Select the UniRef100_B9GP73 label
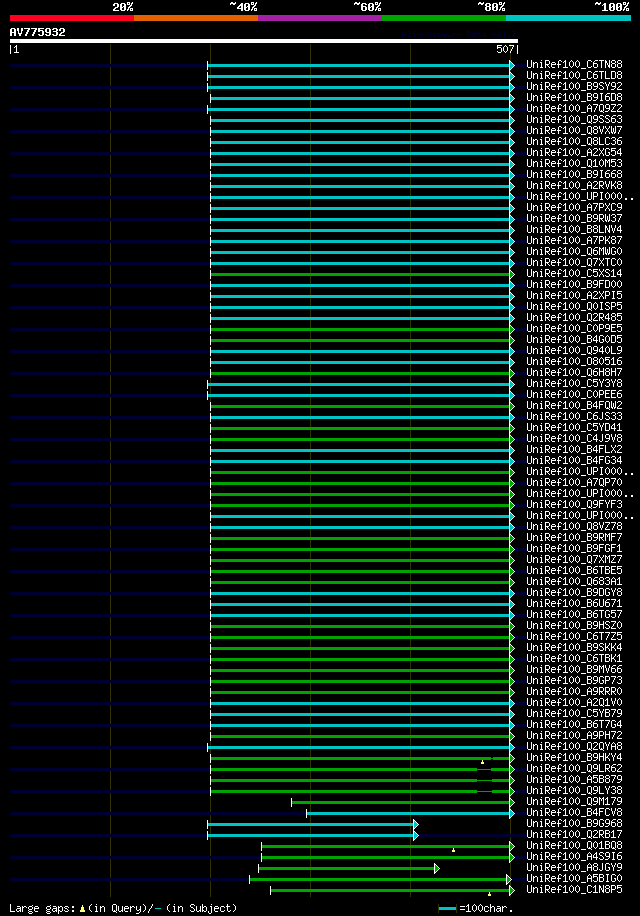This screenshot has height=916, width=640. point(574,680)
